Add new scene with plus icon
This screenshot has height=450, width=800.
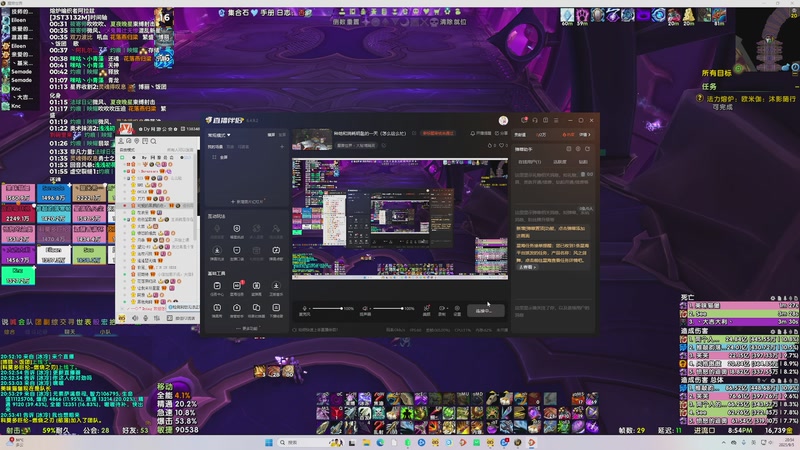click(x=282, y=146)
